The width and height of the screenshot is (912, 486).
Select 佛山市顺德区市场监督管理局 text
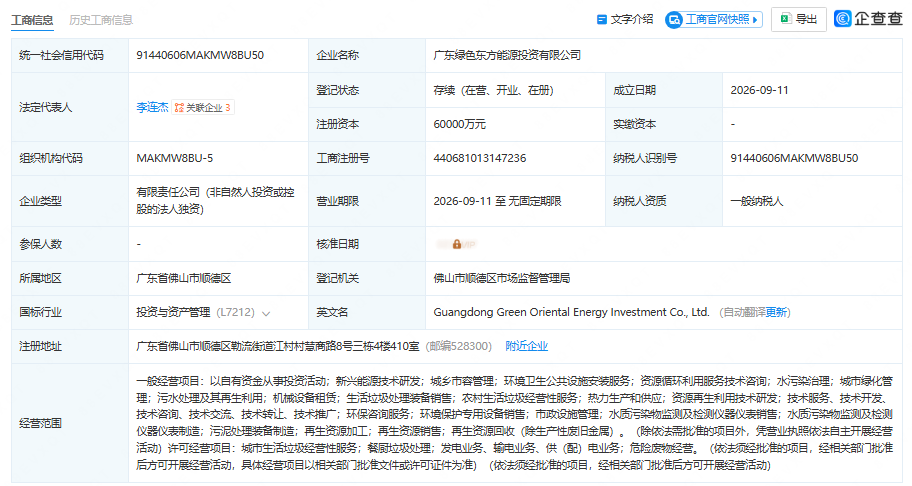[x=501, y=278]
